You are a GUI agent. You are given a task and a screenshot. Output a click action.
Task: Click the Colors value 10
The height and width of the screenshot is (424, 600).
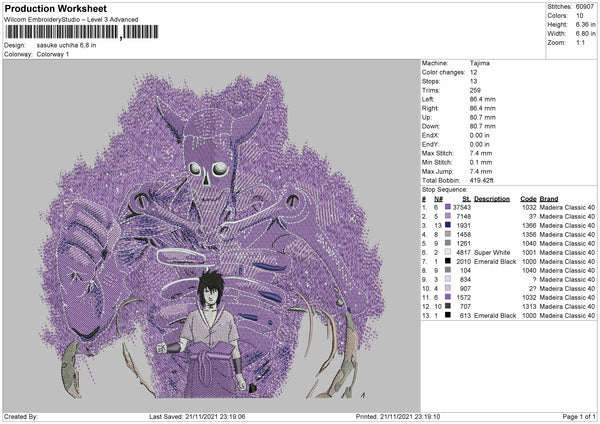coord(579,16)
